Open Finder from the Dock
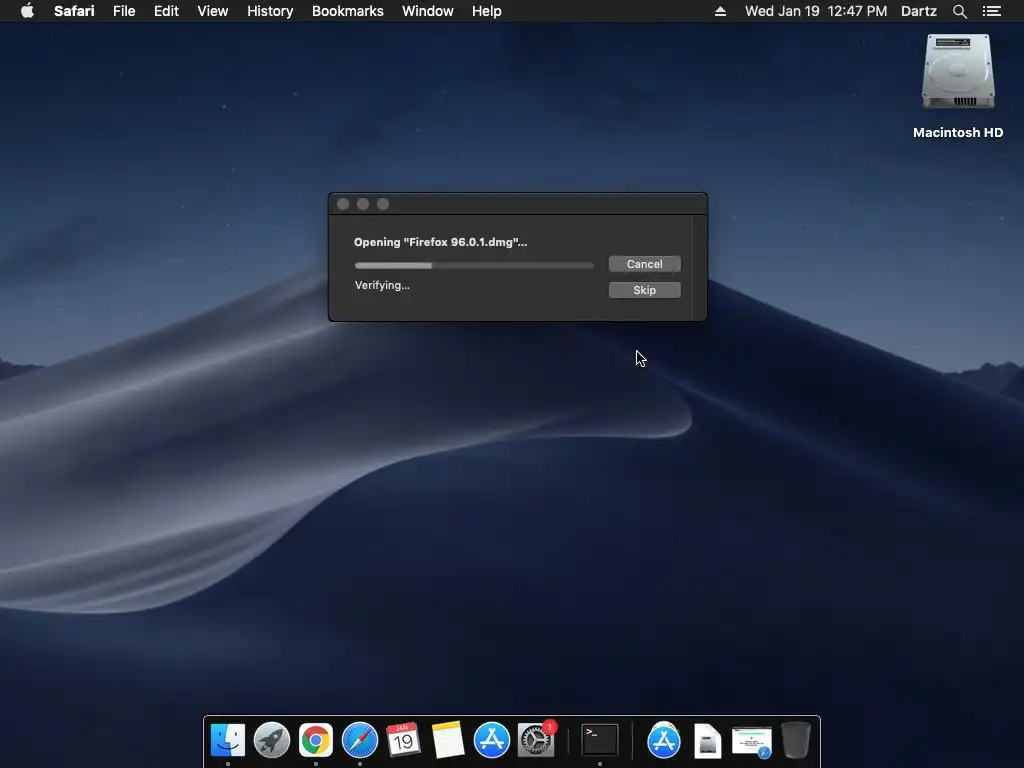The width and height of the screenshot is (1024, 768). pyautogui.click(x=228, y=741)
